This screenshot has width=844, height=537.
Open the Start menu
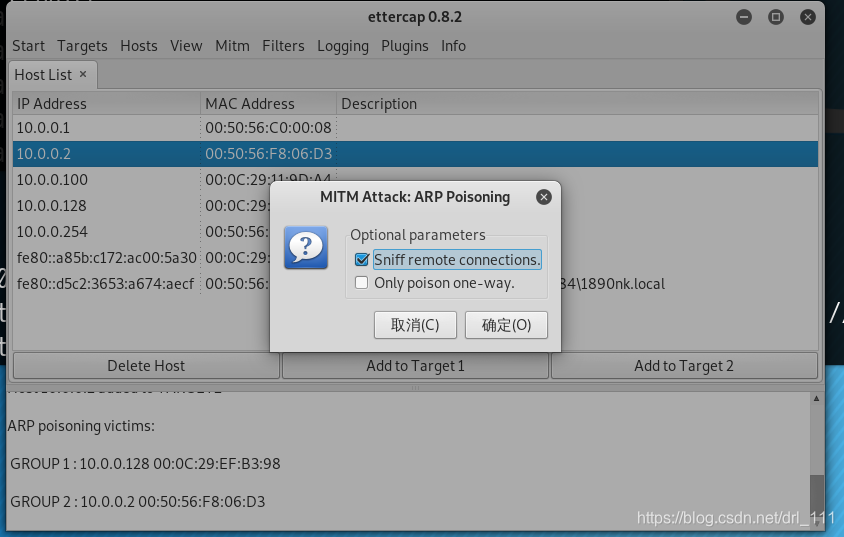tap(29, 46)
